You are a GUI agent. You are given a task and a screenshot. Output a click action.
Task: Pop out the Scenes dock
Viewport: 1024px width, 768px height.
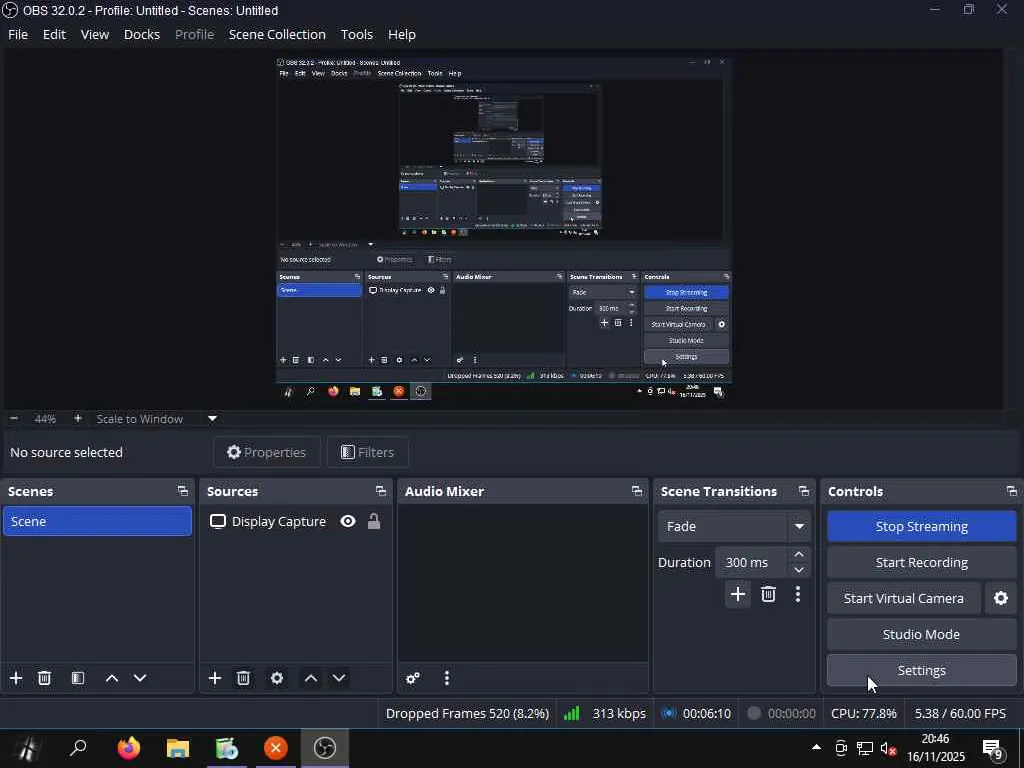point(182,491)
